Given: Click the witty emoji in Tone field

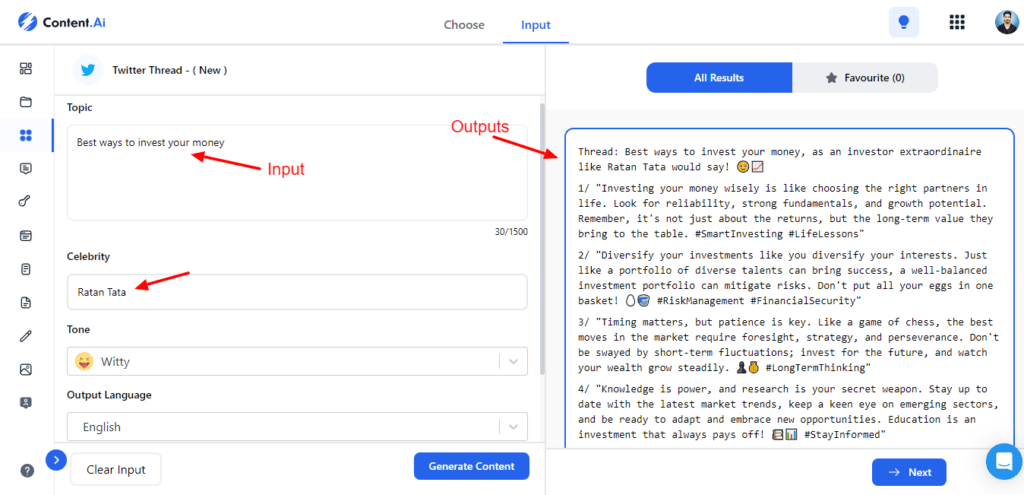Looking at the screenshot, I should pos(84,361).
